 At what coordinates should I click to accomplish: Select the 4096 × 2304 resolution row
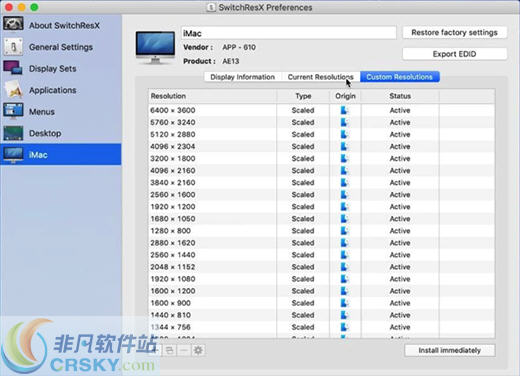[x=321, y=146]
